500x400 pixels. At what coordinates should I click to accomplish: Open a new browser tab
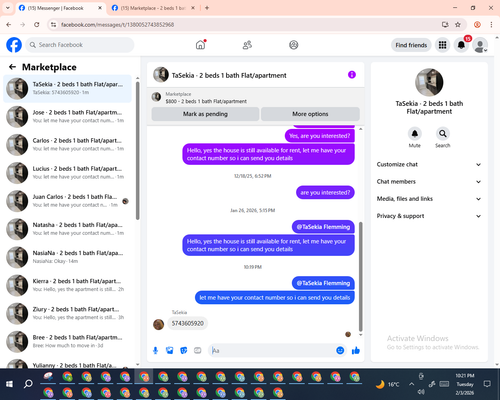coord(207,8)
